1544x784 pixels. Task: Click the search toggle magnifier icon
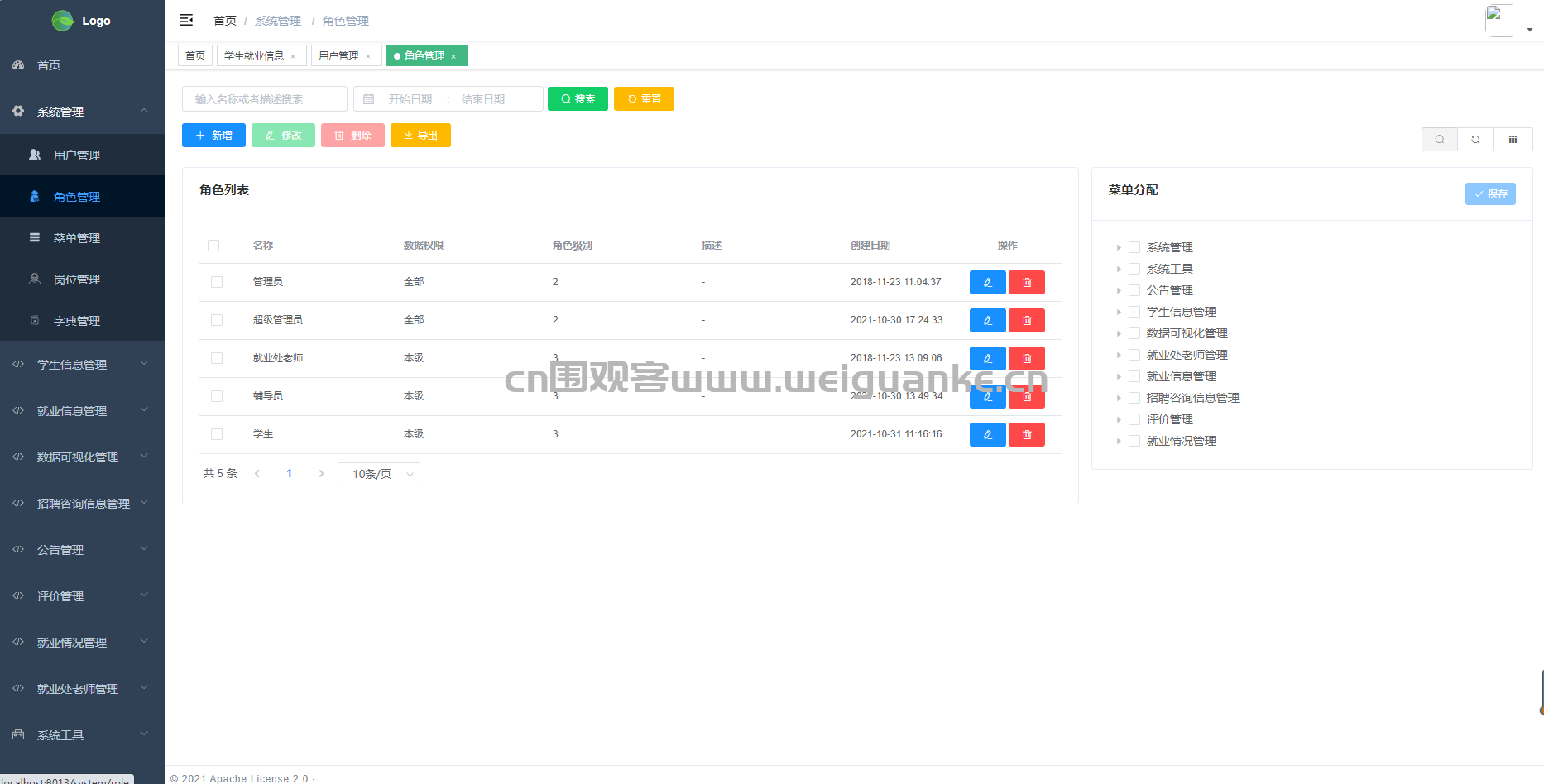click(x=1440, y=140)
